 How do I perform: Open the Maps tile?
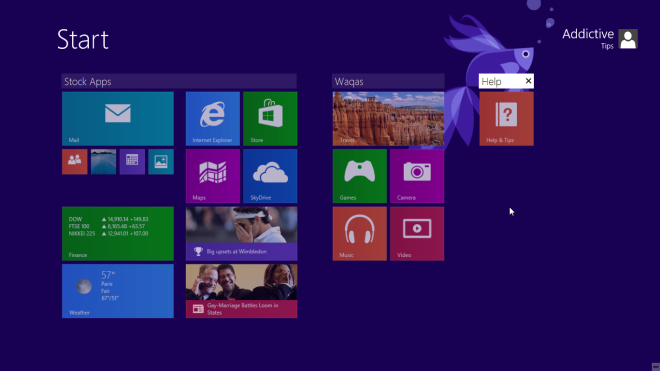coord(213,176)
